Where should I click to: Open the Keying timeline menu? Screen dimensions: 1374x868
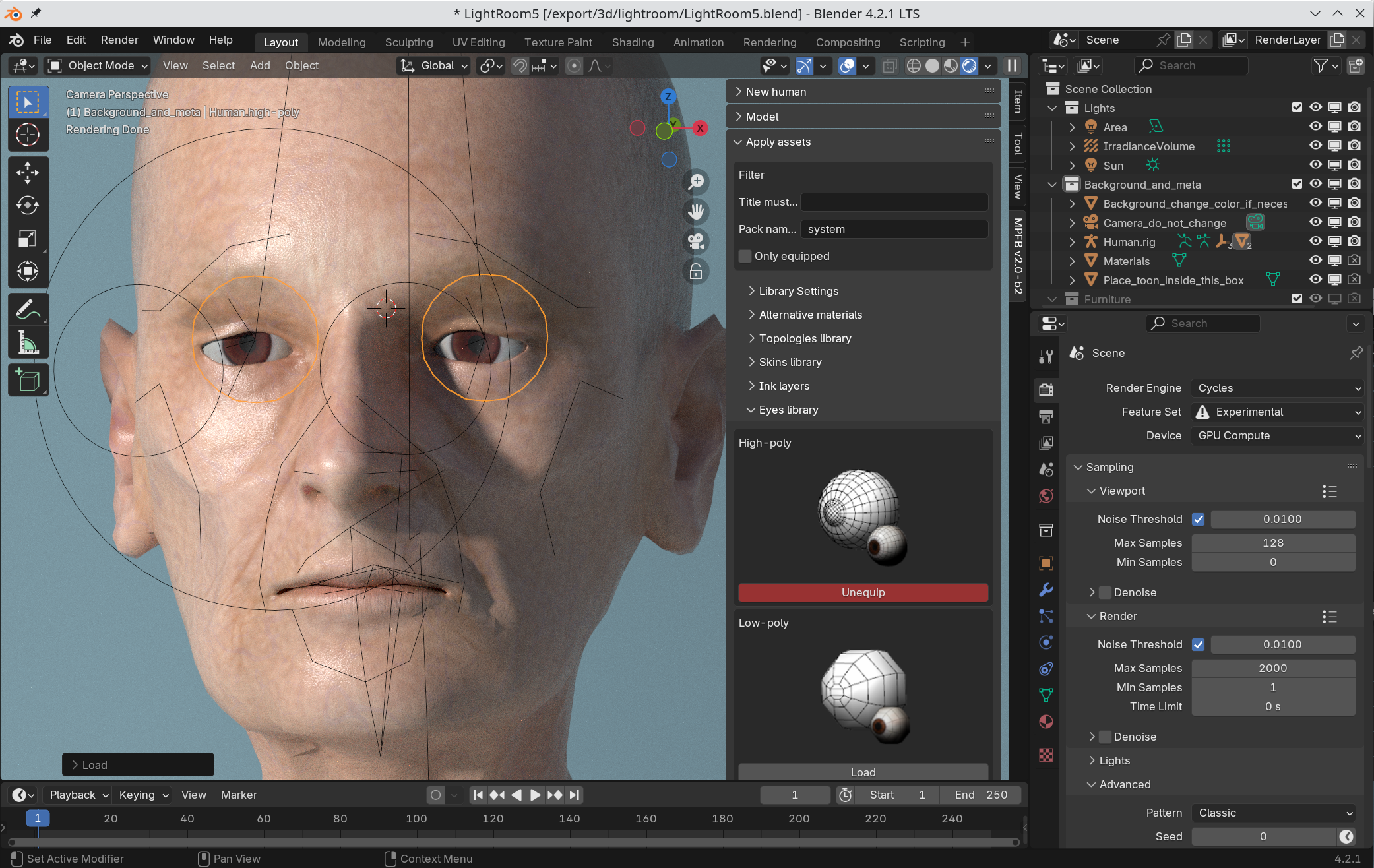click(143, 795)
